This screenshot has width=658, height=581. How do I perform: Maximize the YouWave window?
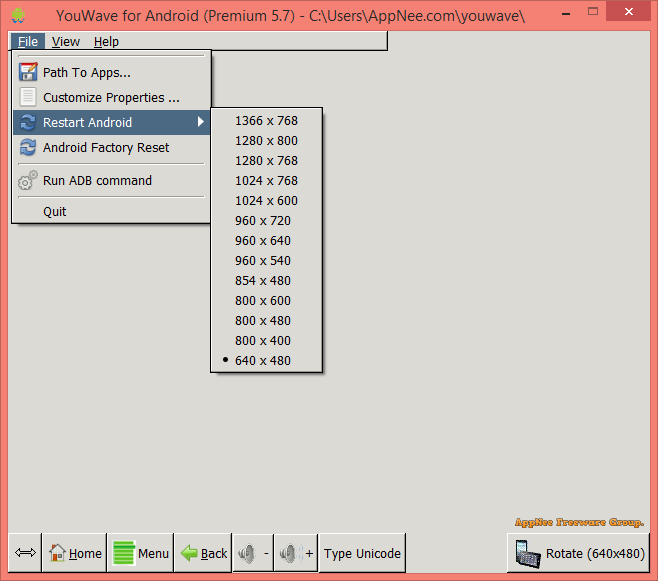[x=593, y=12]
